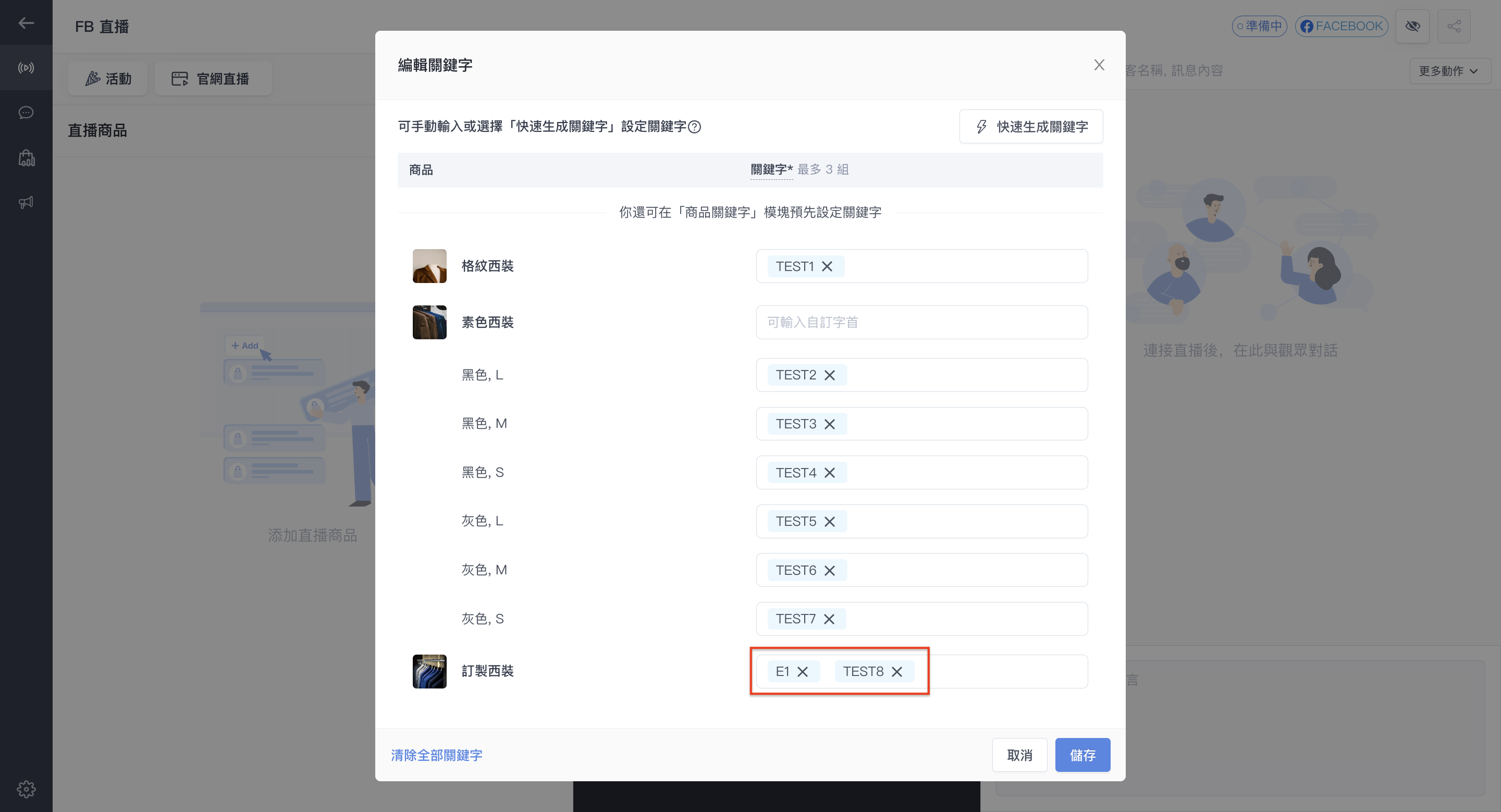
Task: Click keyword field for 灰色, S
Action: coord(922,619)
